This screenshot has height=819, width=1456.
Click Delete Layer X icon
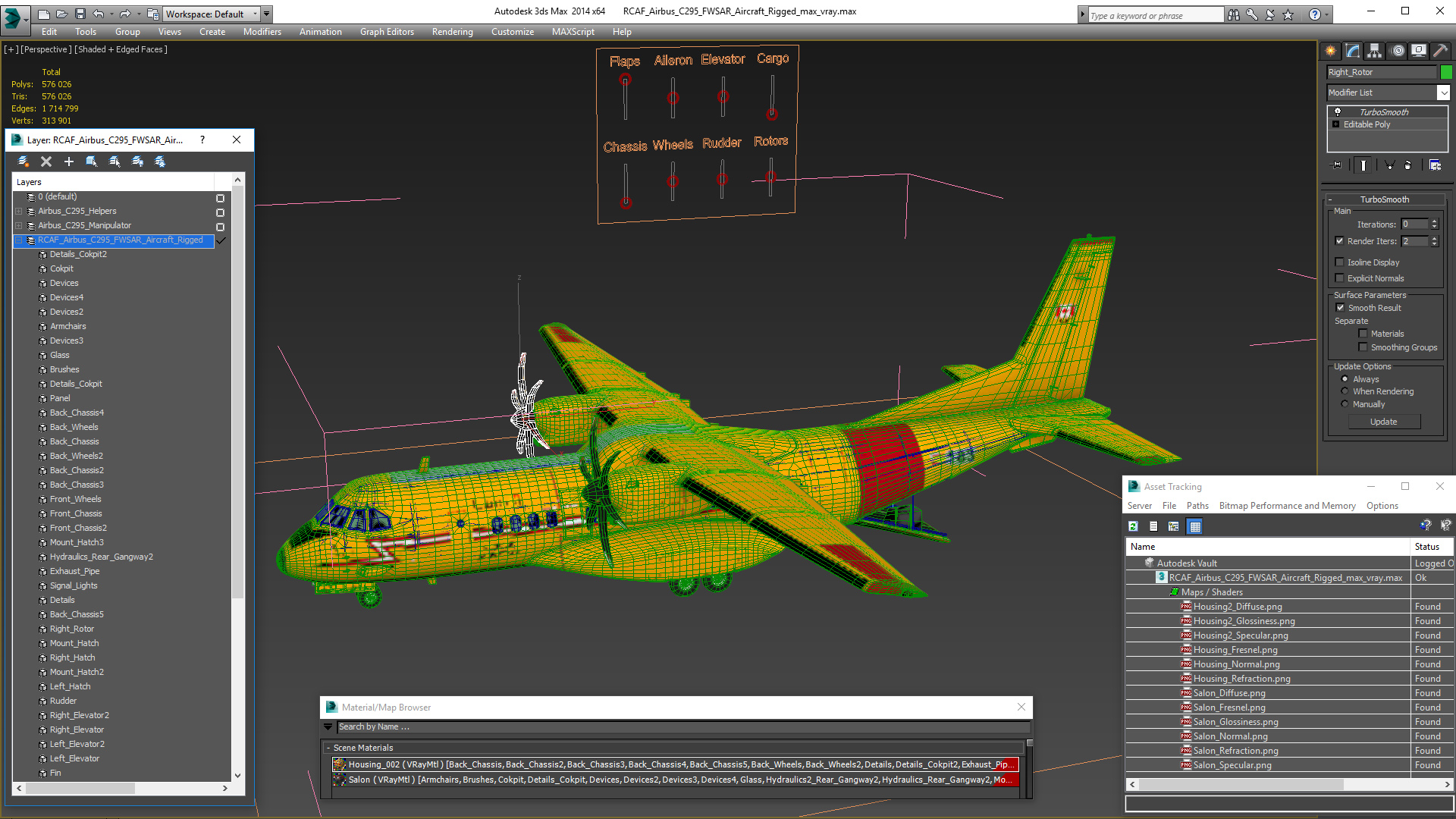(x=46, y=162)
